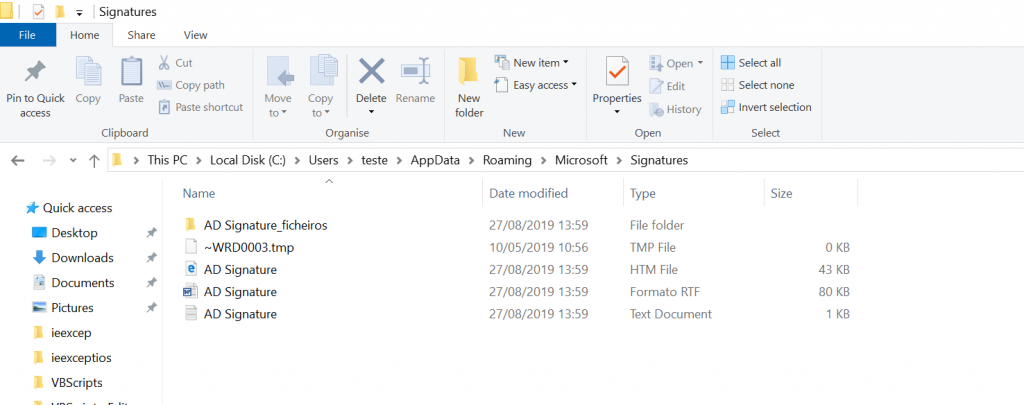Open the ieexceptios folder in sidebar

point(81,358)
